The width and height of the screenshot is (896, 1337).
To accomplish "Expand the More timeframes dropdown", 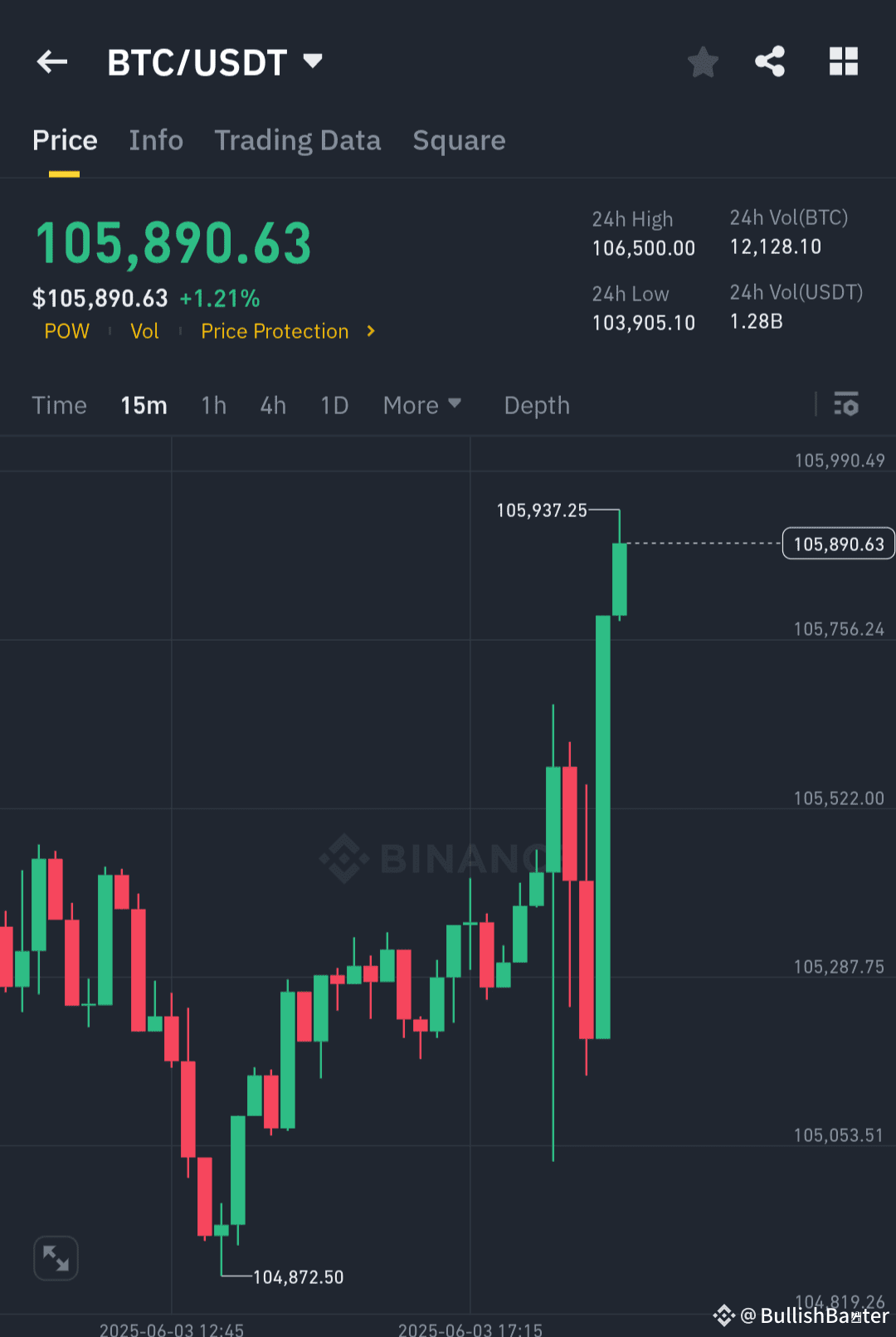I will coord(421,405).
